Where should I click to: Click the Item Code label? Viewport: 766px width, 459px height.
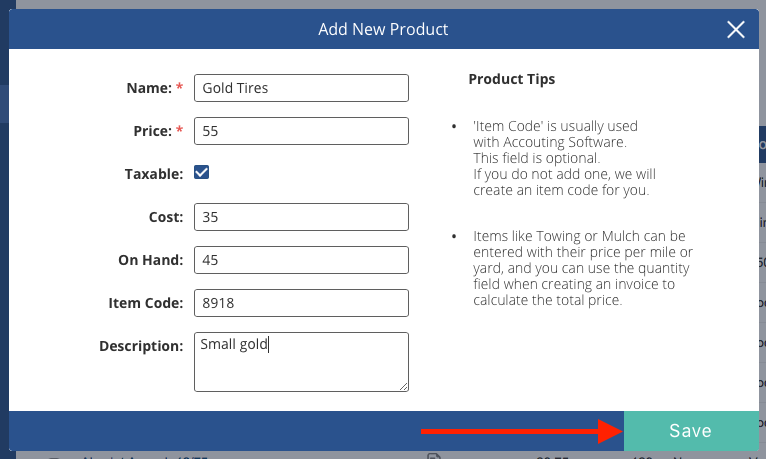coord(146,303)
